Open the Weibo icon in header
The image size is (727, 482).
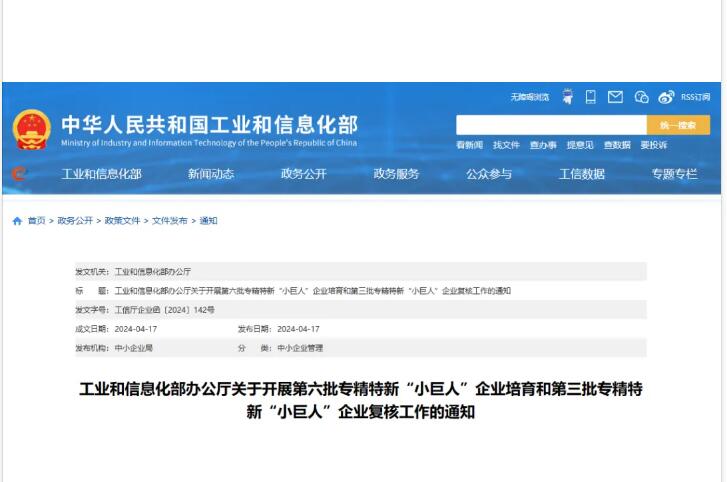(667, 97)
